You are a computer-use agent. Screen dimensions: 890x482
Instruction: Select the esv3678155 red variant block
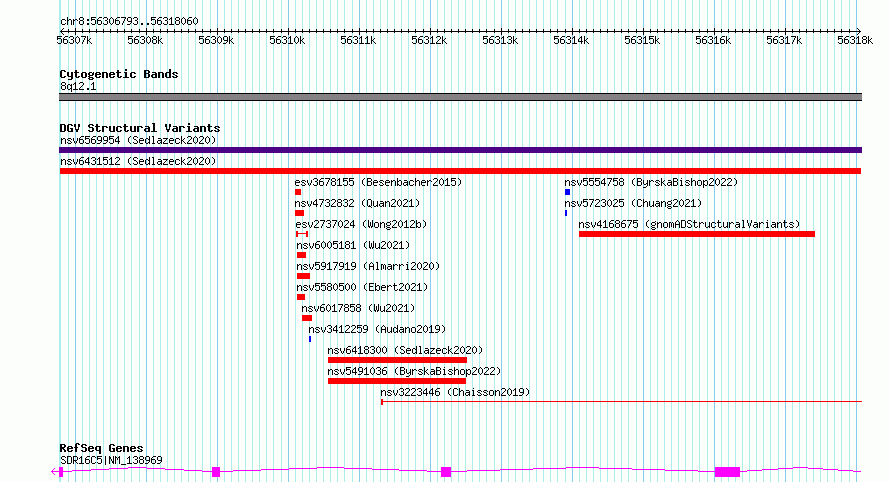pyautogui.click(x=298, y=192)
